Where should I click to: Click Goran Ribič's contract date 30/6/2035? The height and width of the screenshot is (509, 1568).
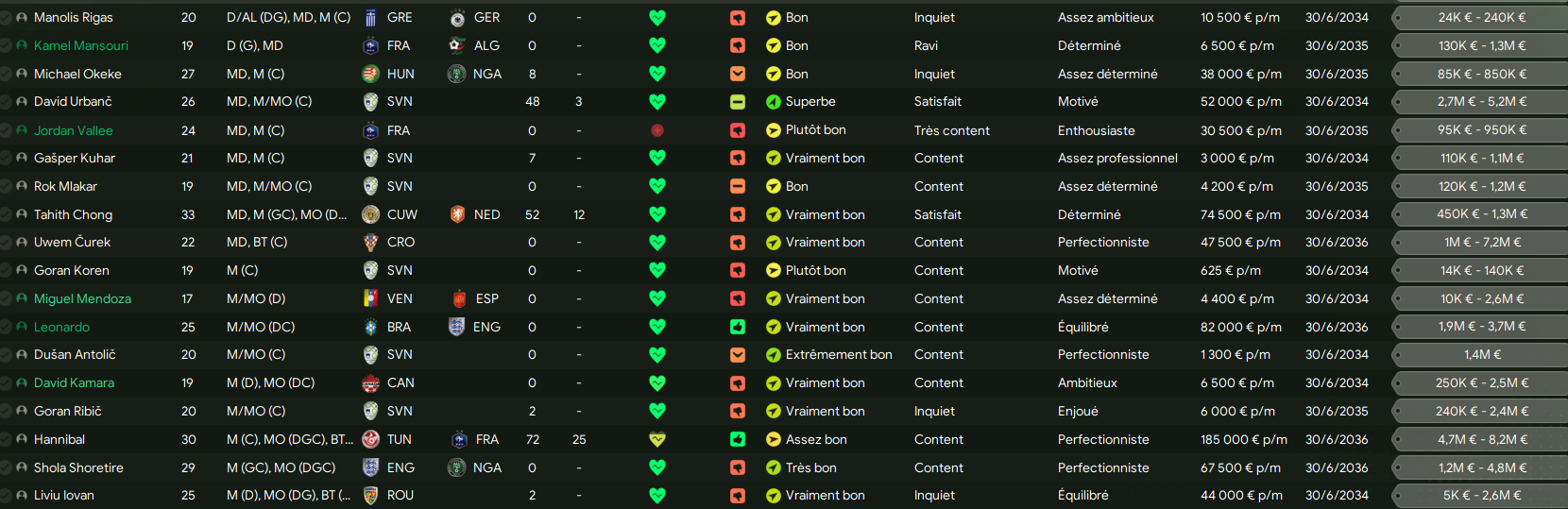(1336, 412)
